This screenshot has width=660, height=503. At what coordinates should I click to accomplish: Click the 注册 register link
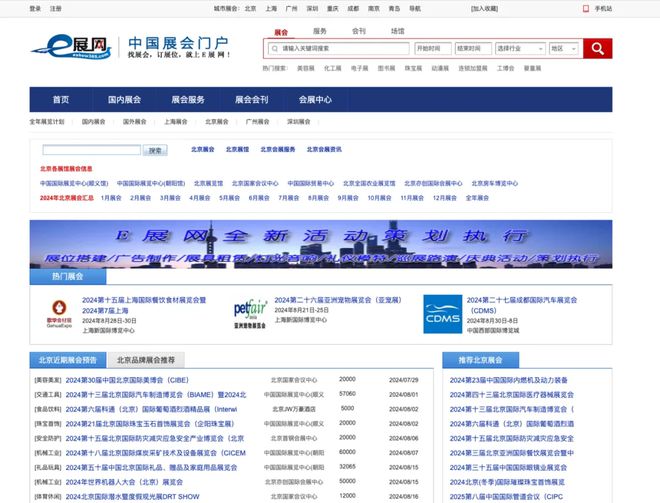(x=56, y=8)
